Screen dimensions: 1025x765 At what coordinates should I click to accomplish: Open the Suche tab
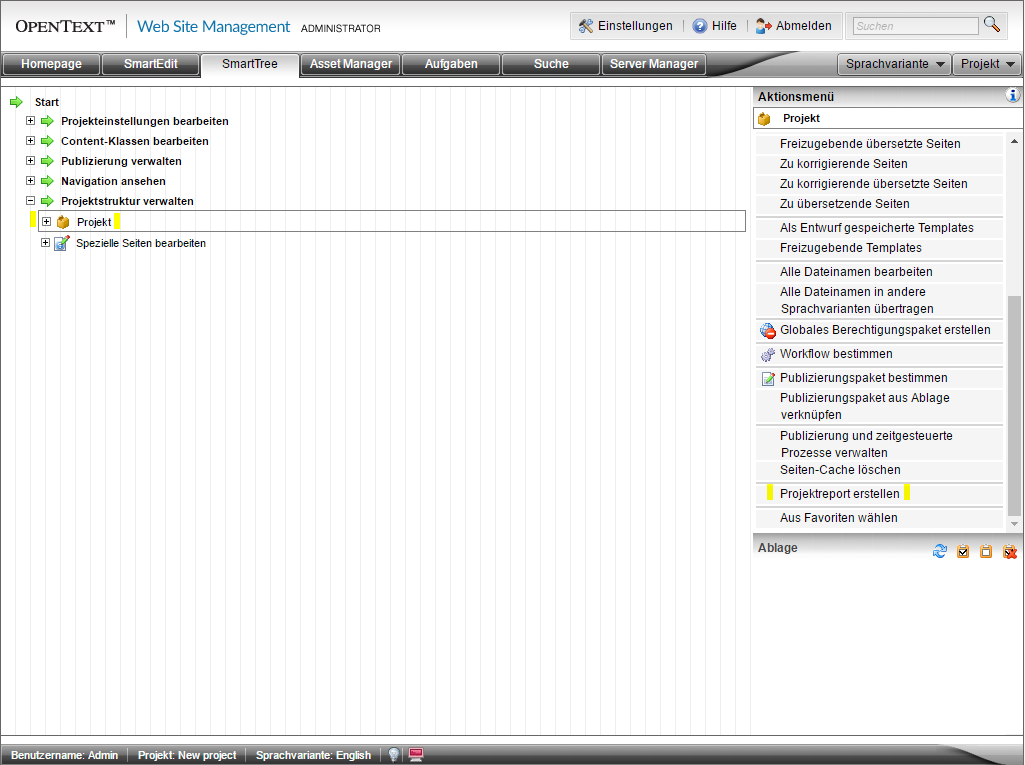(x=551, y=64)
